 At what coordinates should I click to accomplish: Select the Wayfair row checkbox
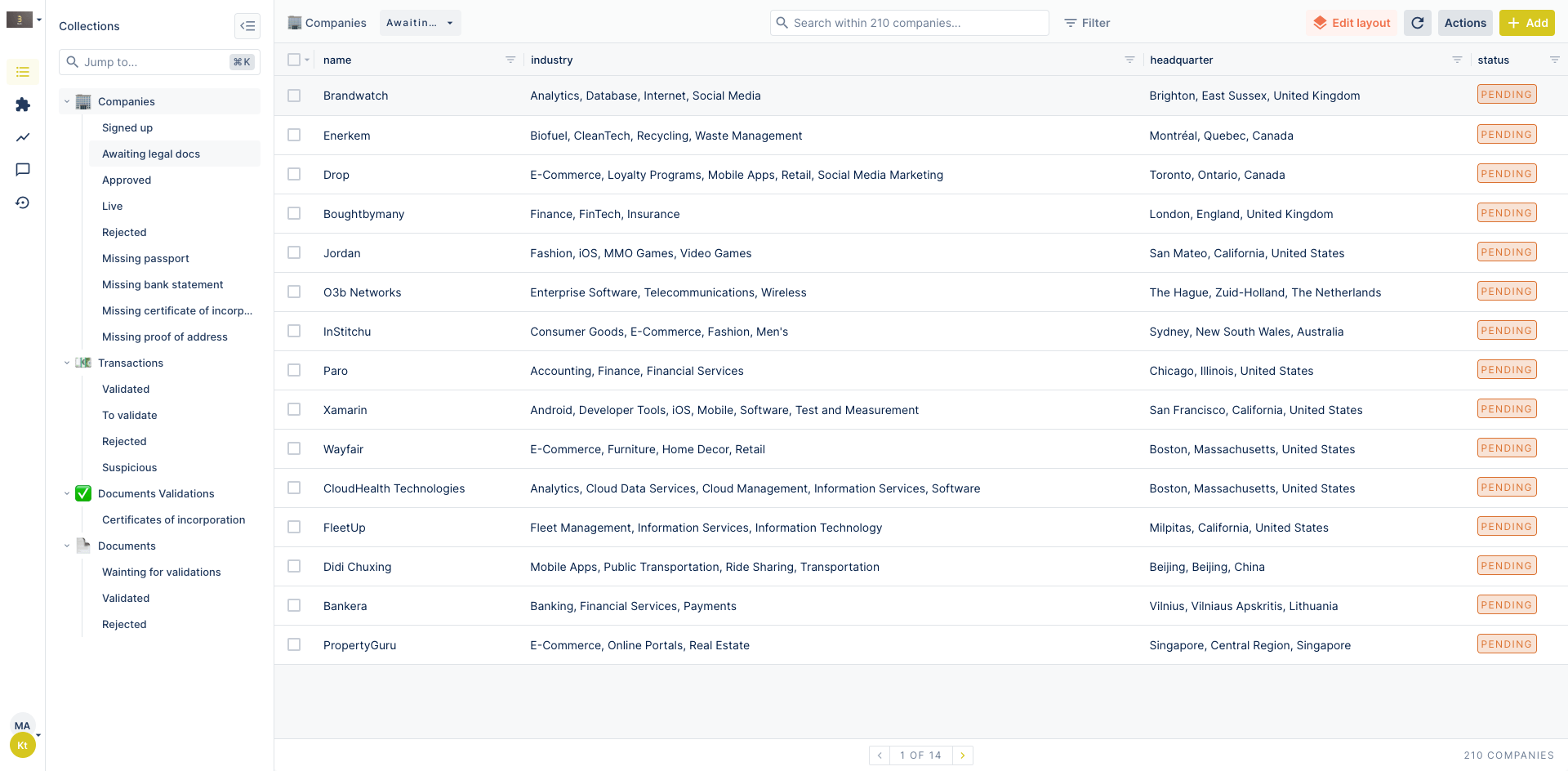tap(294, 448)
